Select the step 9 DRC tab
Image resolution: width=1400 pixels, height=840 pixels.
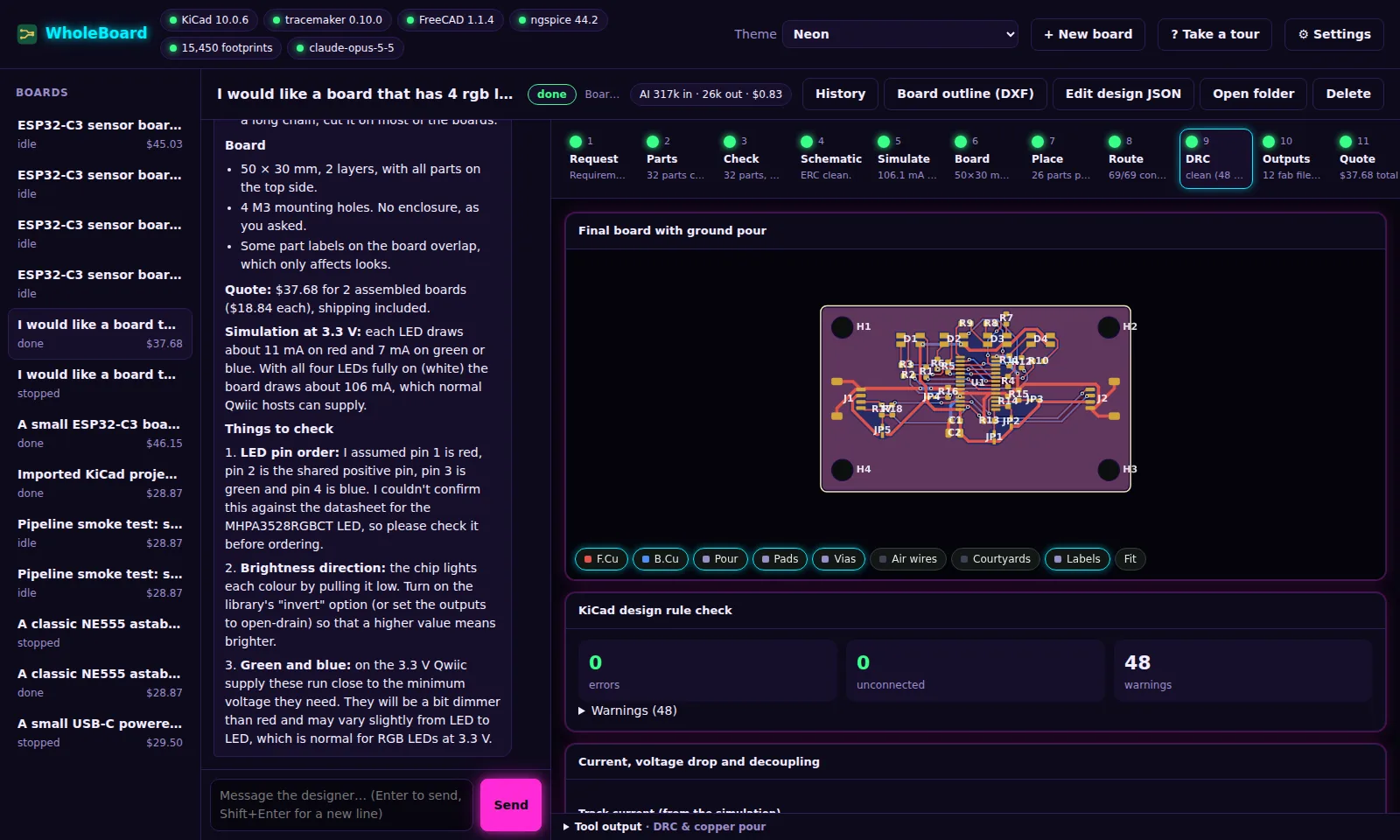point(1215,157)
